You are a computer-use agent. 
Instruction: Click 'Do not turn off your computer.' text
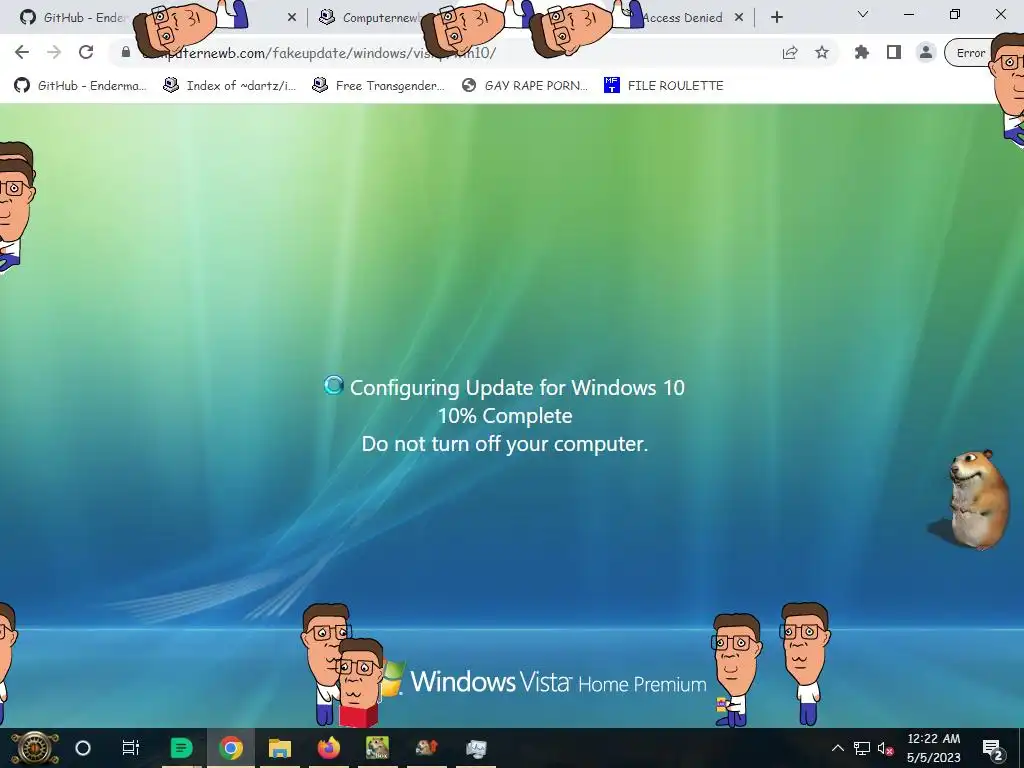505,444
